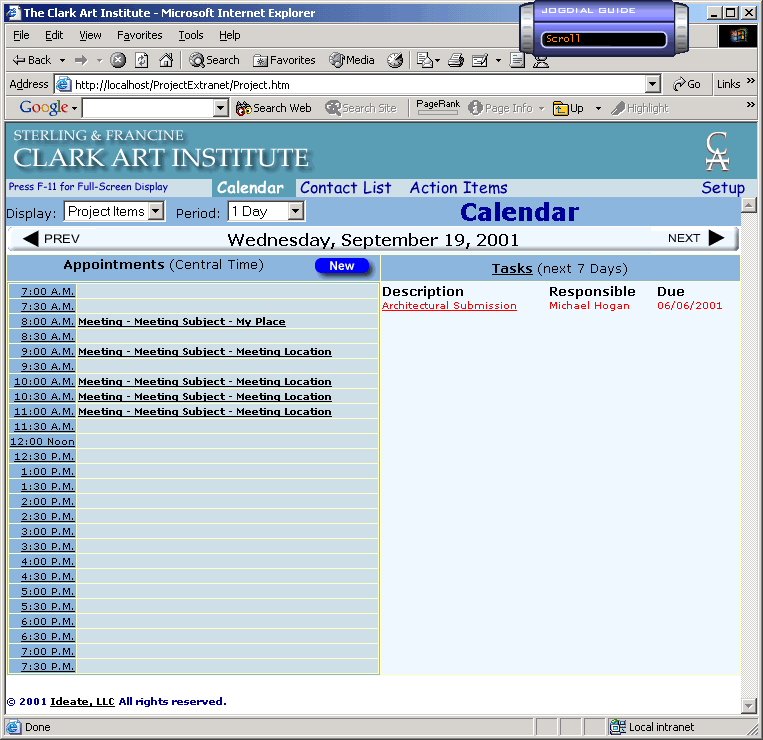Expand the address bar dropdown

[653, 84]
